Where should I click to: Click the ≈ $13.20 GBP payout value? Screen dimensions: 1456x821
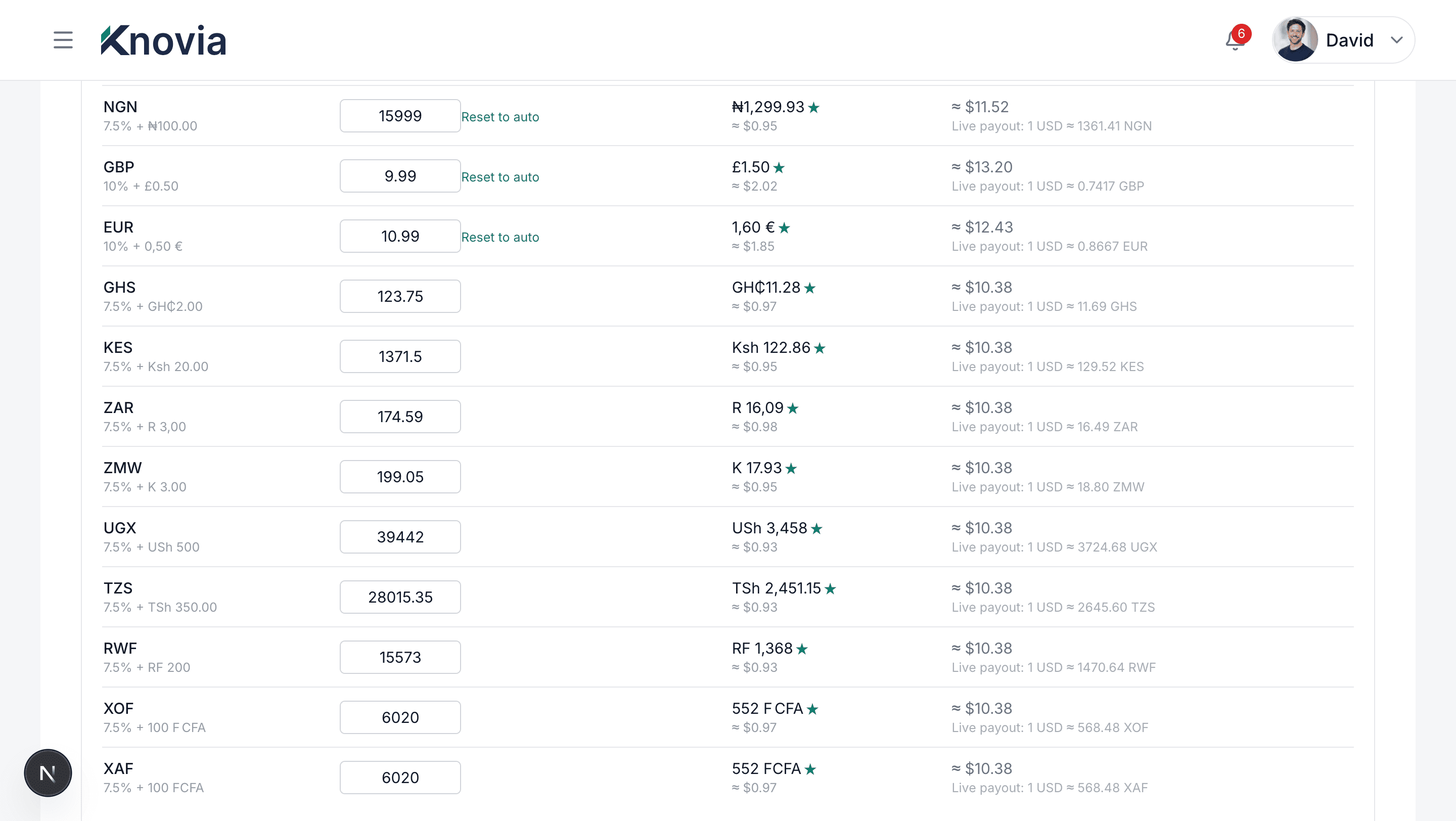pyautogui.click(x=982, y=167)
